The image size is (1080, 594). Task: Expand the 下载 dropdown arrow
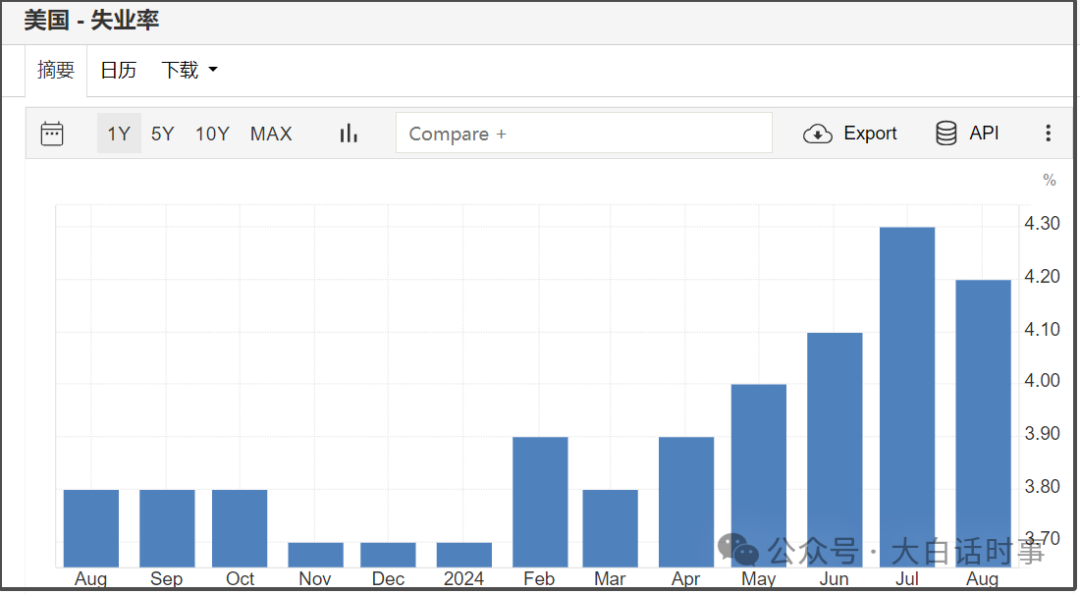213,70
